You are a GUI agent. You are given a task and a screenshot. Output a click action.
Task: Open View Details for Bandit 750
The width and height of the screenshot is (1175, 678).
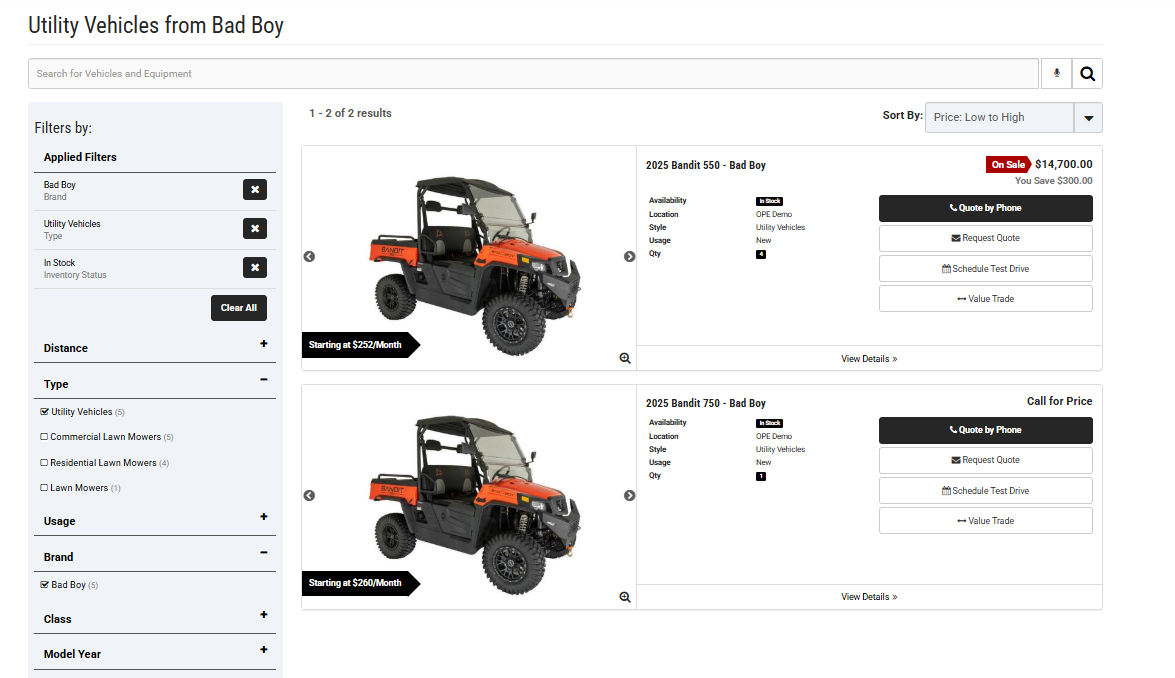coord(869,597)
